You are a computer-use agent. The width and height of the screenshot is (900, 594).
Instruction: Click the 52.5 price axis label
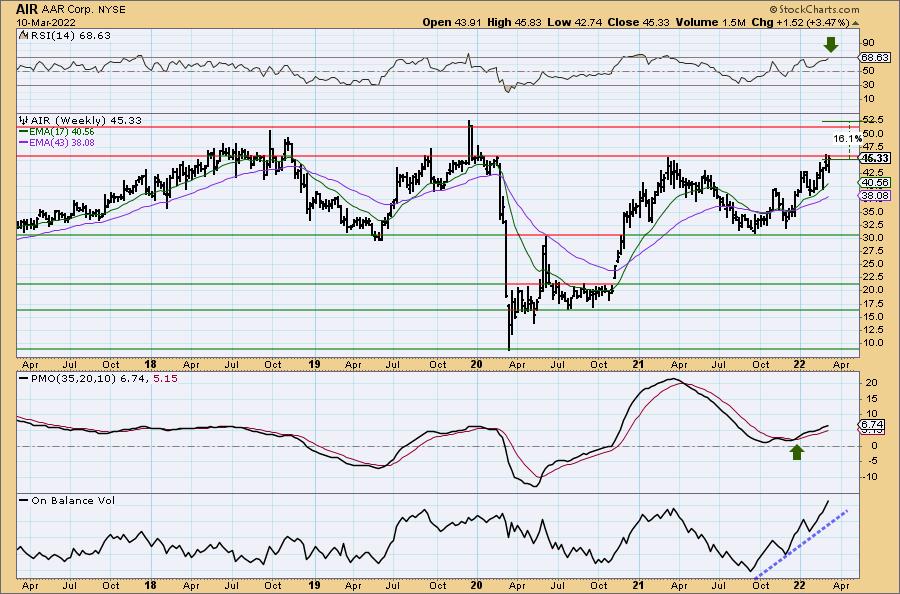(873, 119)
